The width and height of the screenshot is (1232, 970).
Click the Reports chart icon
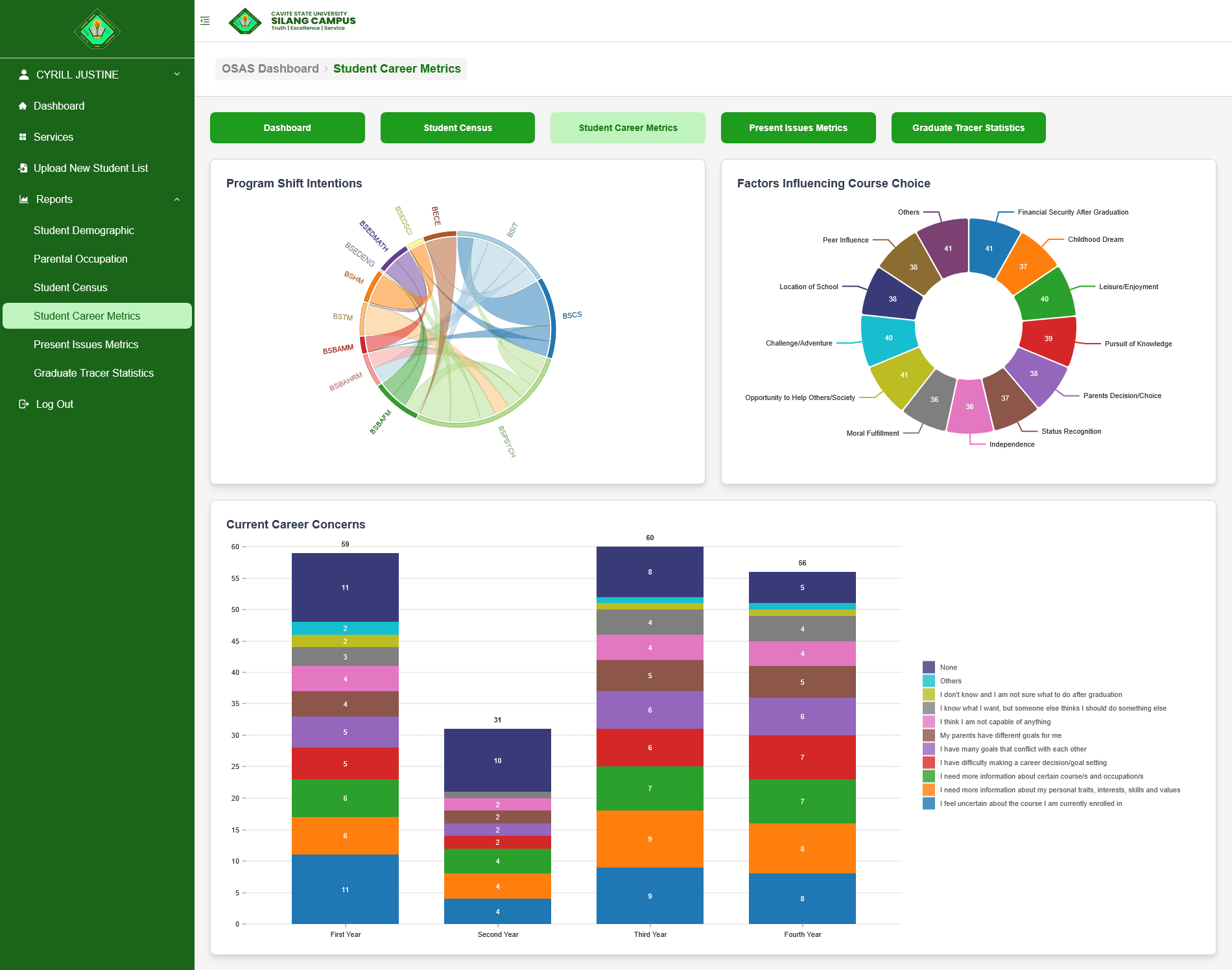point(24,199)
